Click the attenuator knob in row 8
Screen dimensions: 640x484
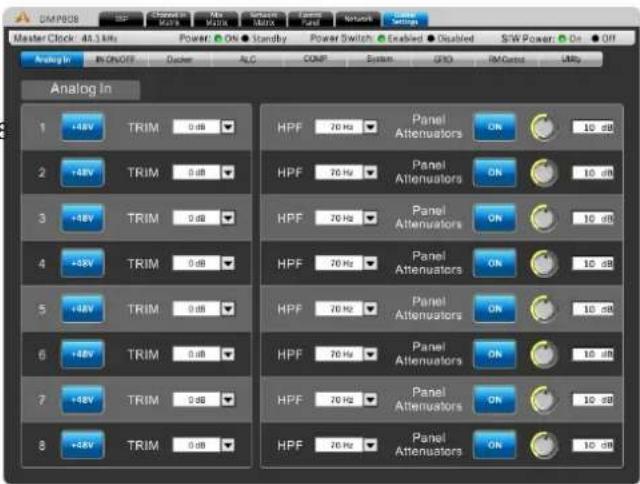click(x=544, y=445)
